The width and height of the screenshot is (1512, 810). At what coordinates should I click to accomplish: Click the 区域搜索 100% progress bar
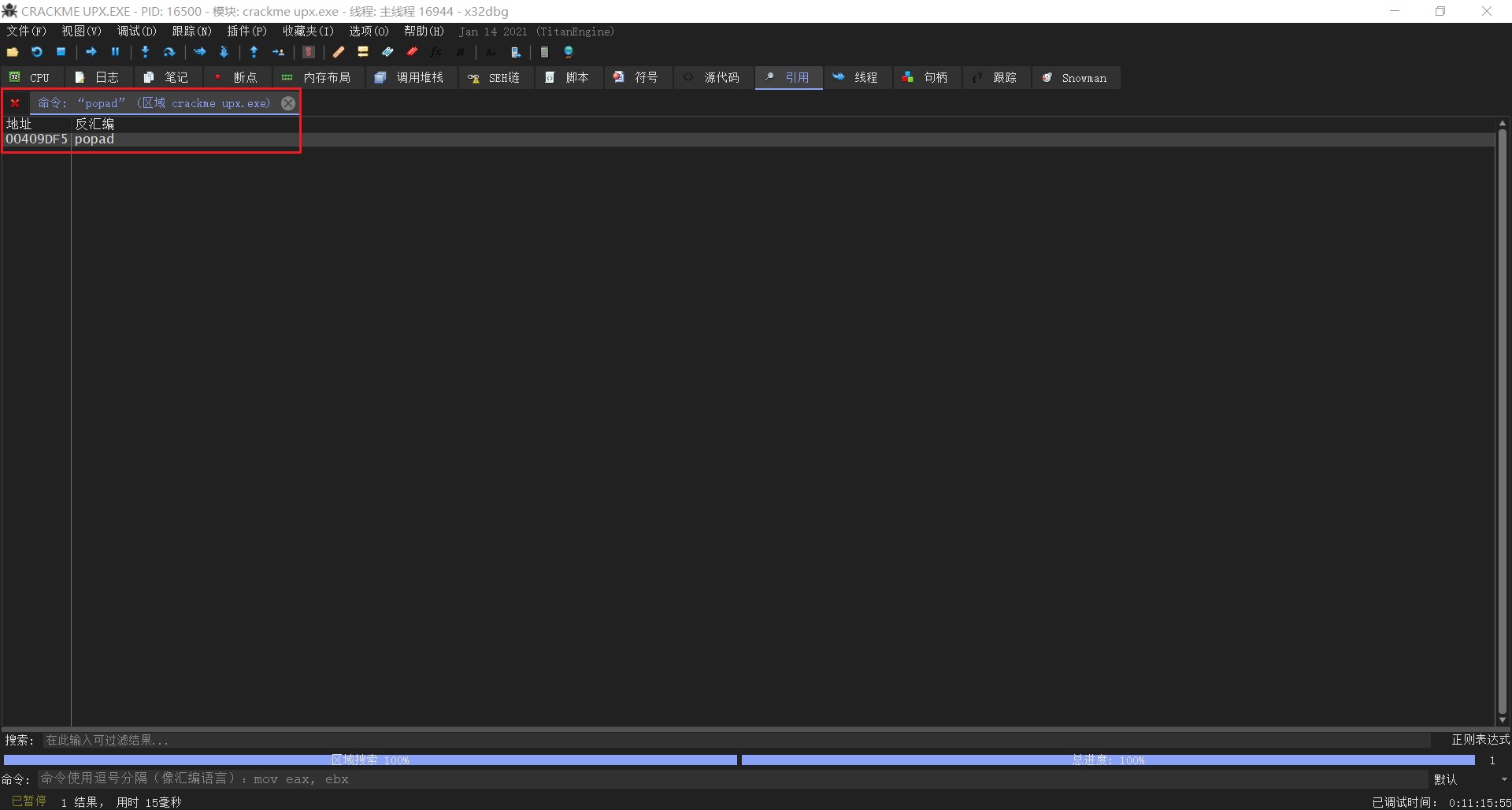[x=370, y=760]
